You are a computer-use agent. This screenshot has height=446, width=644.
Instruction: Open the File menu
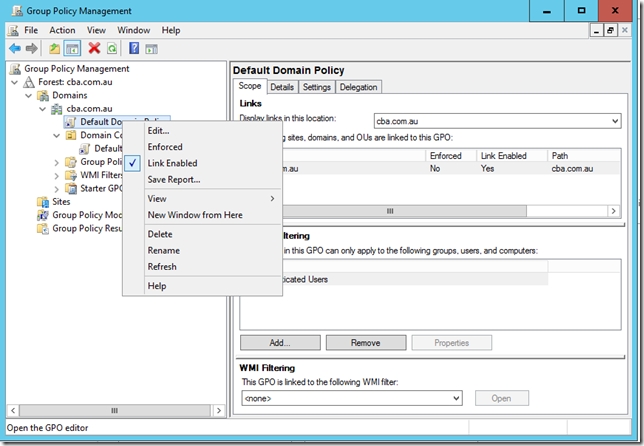pyautogui.click(x=31, y=30)
